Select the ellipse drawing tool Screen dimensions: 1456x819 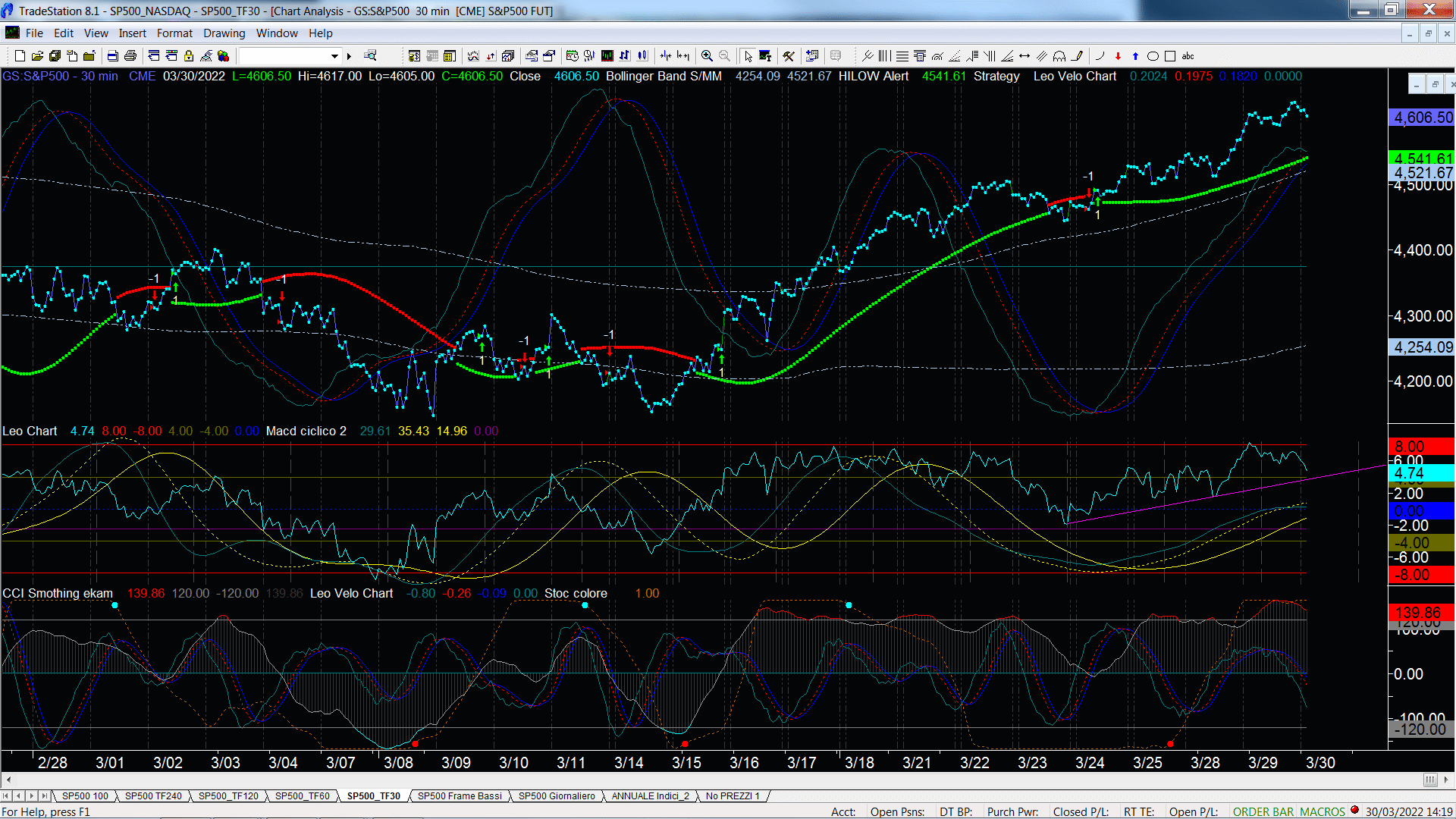1153,56
